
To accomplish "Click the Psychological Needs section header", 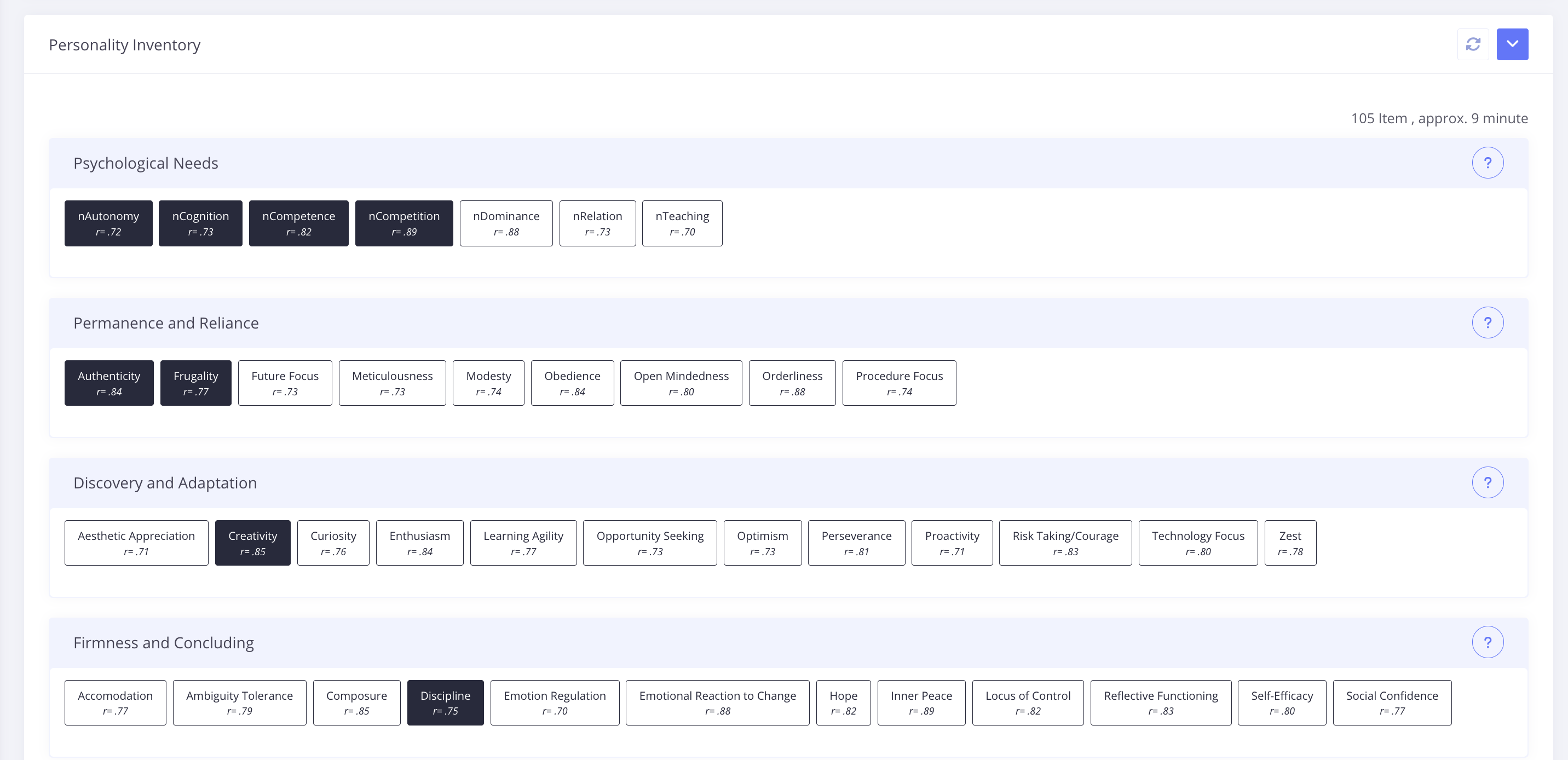I will (146, 163).
